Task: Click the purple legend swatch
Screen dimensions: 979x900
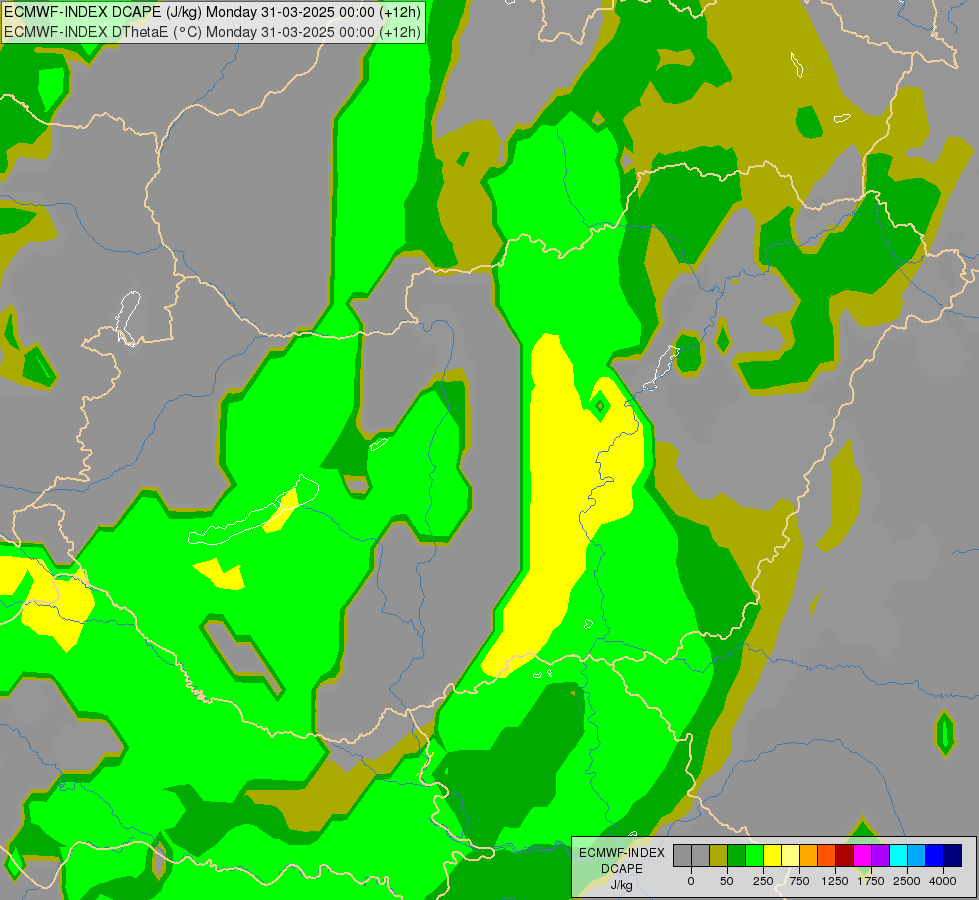Action: [881, 855]
